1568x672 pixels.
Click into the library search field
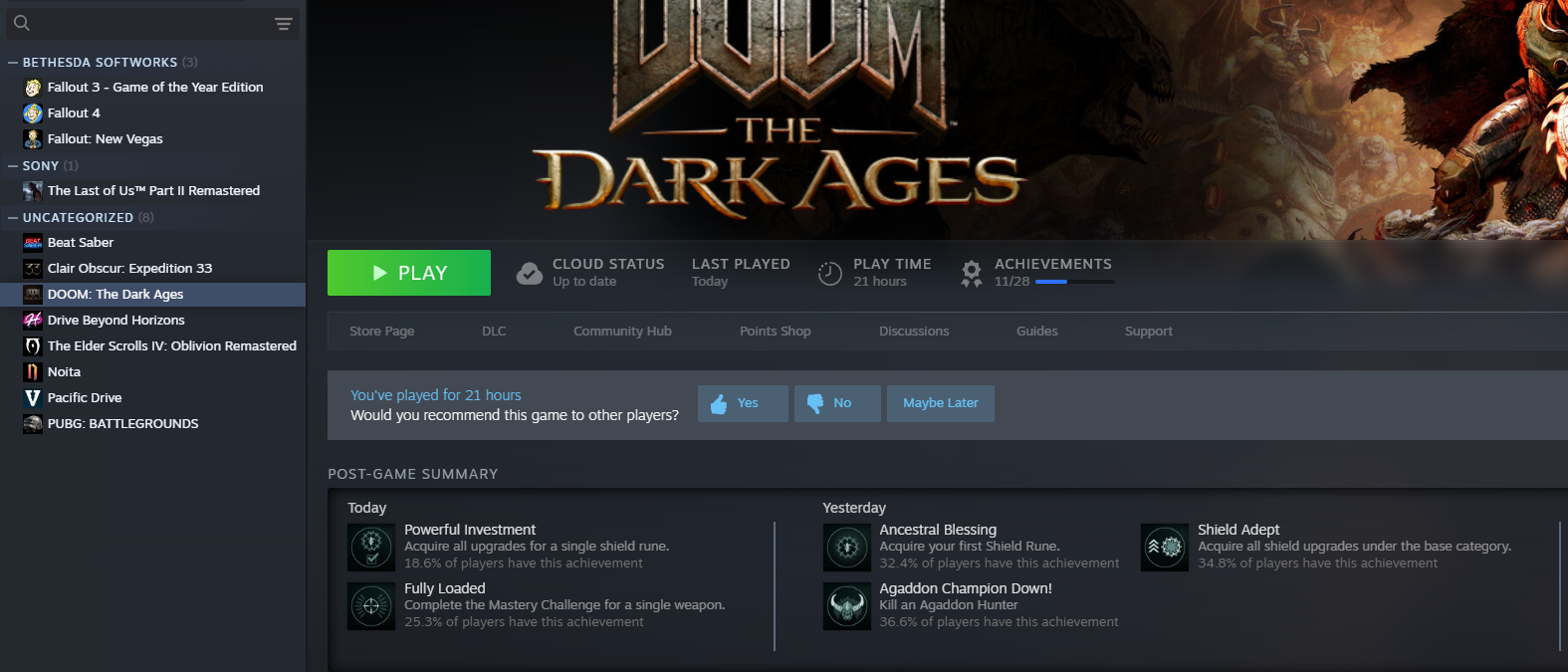click(x=152, y=23)
